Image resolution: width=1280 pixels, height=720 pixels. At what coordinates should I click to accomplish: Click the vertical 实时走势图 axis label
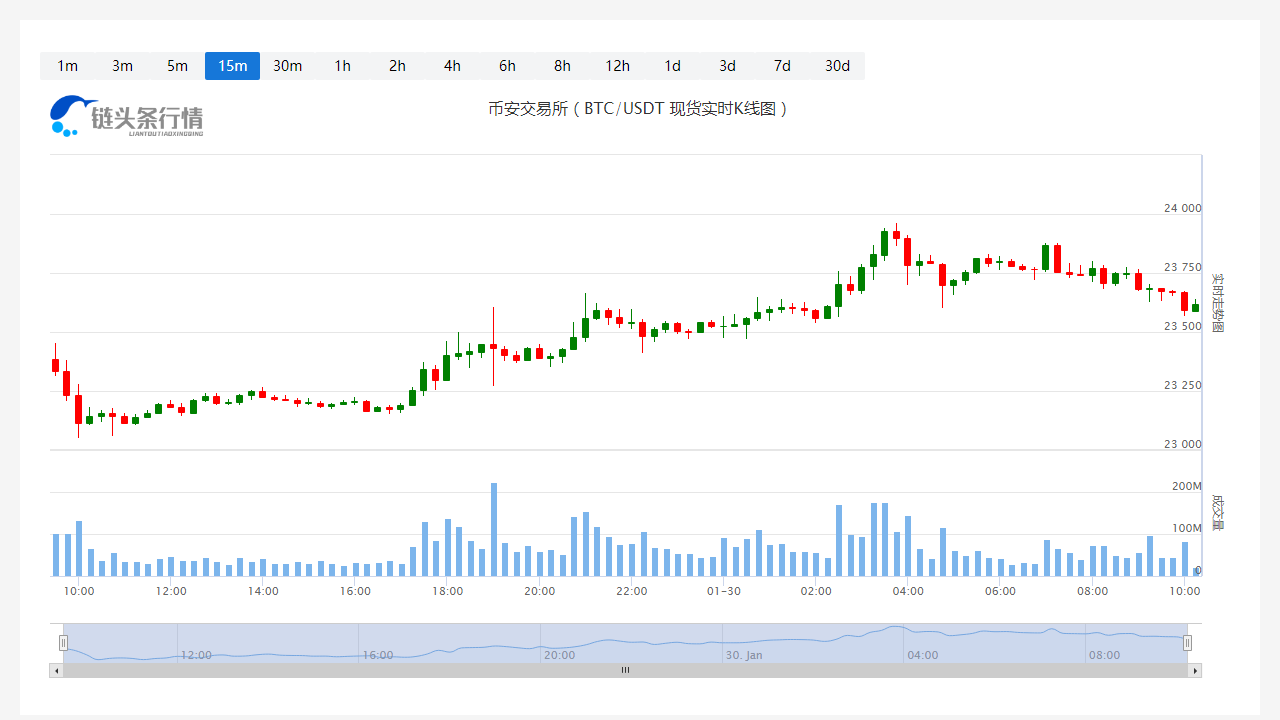1217,303
